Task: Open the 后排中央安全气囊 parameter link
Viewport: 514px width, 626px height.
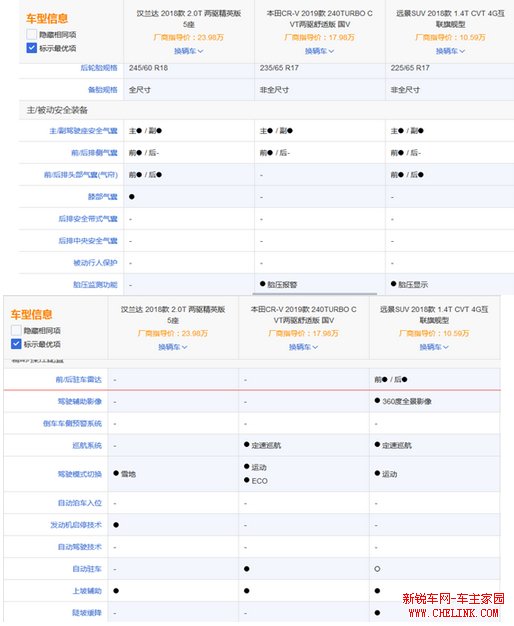Action: 88,241
